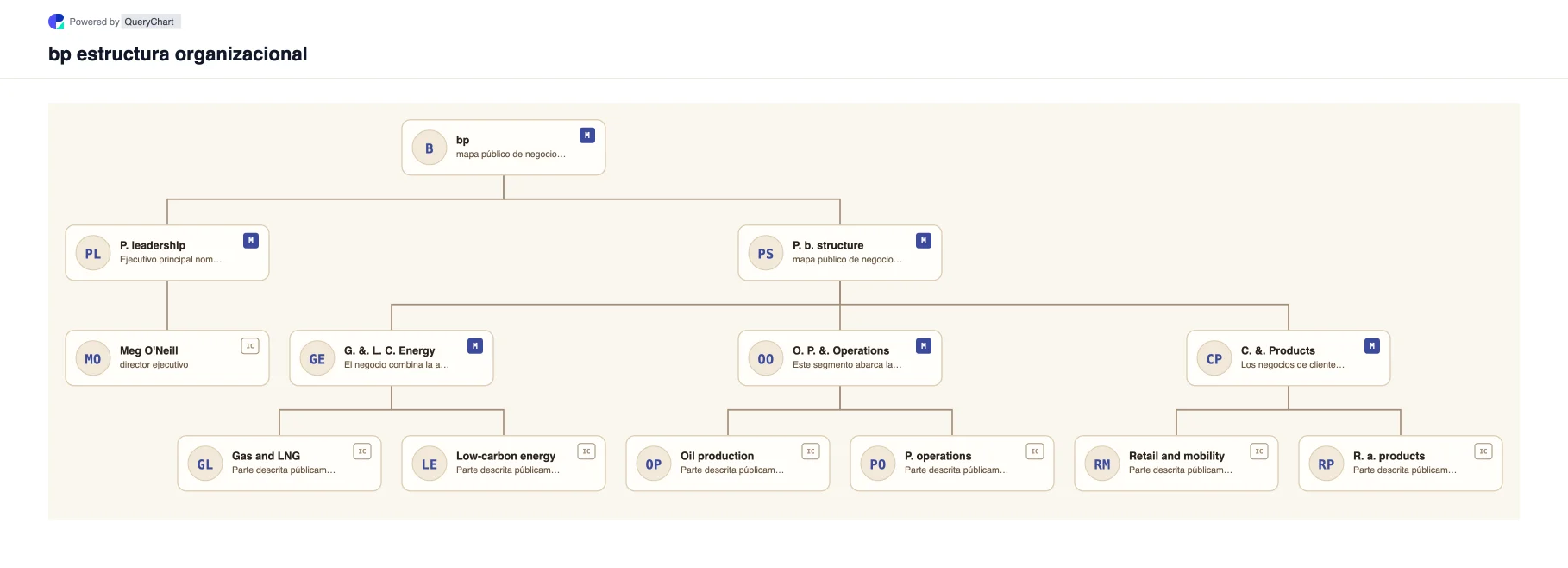
Task: Select the "bp" root node name
Action: coord(463,140)
